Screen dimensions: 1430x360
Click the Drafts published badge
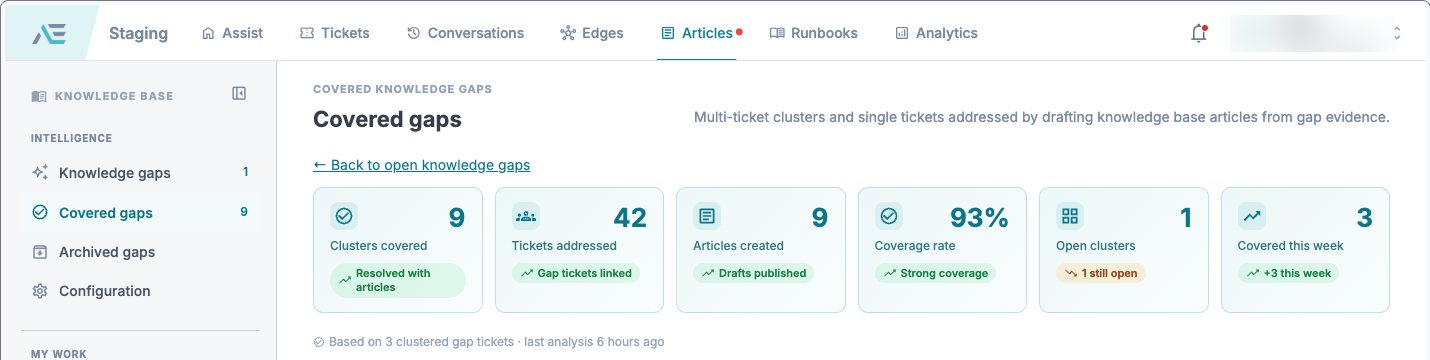(753, 273)
